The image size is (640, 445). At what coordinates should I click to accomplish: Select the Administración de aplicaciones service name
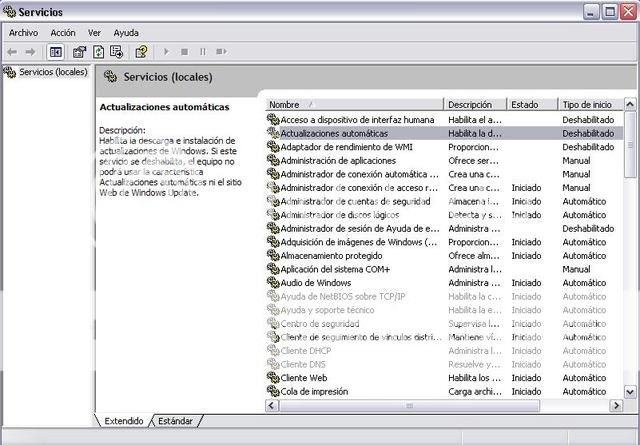click(338, 161)
